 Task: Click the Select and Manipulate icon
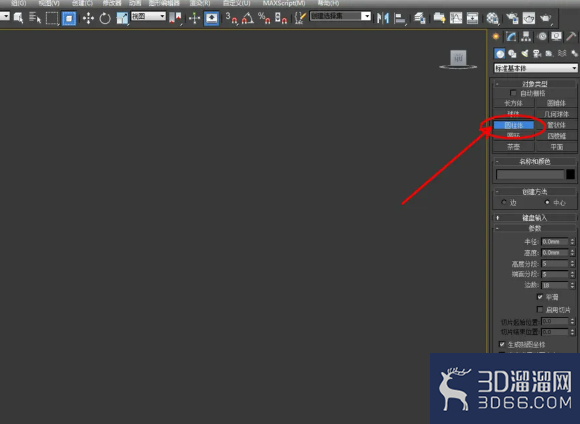194,18
